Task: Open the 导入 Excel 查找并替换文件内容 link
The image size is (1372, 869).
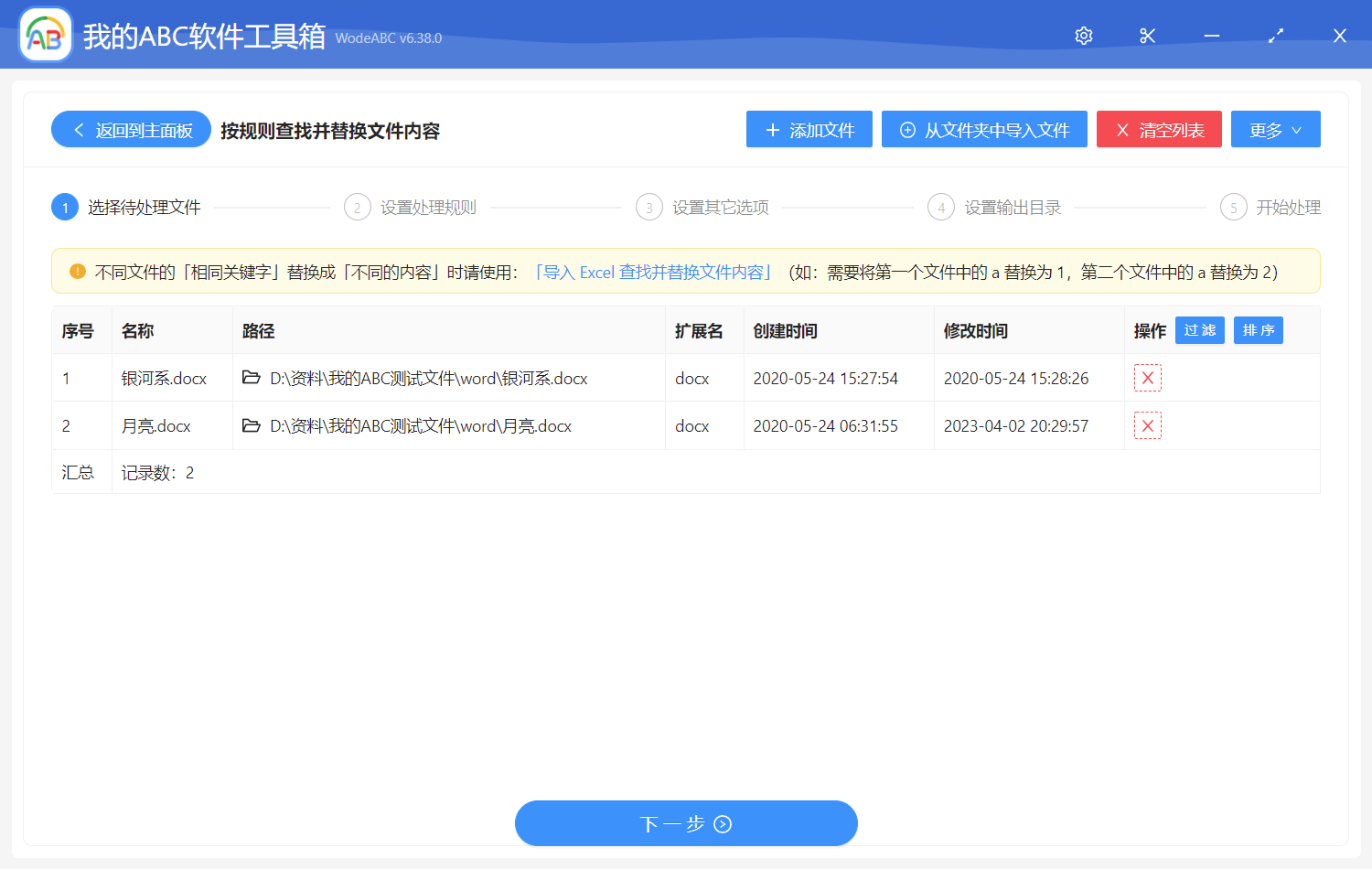Action: tap(653, 273)
